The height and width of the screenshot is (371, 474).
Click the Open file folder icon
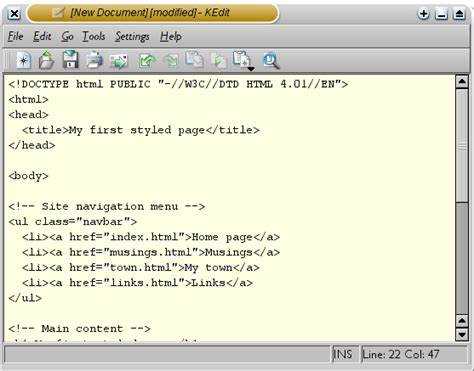pyautogui.click(x=47, y=60)
